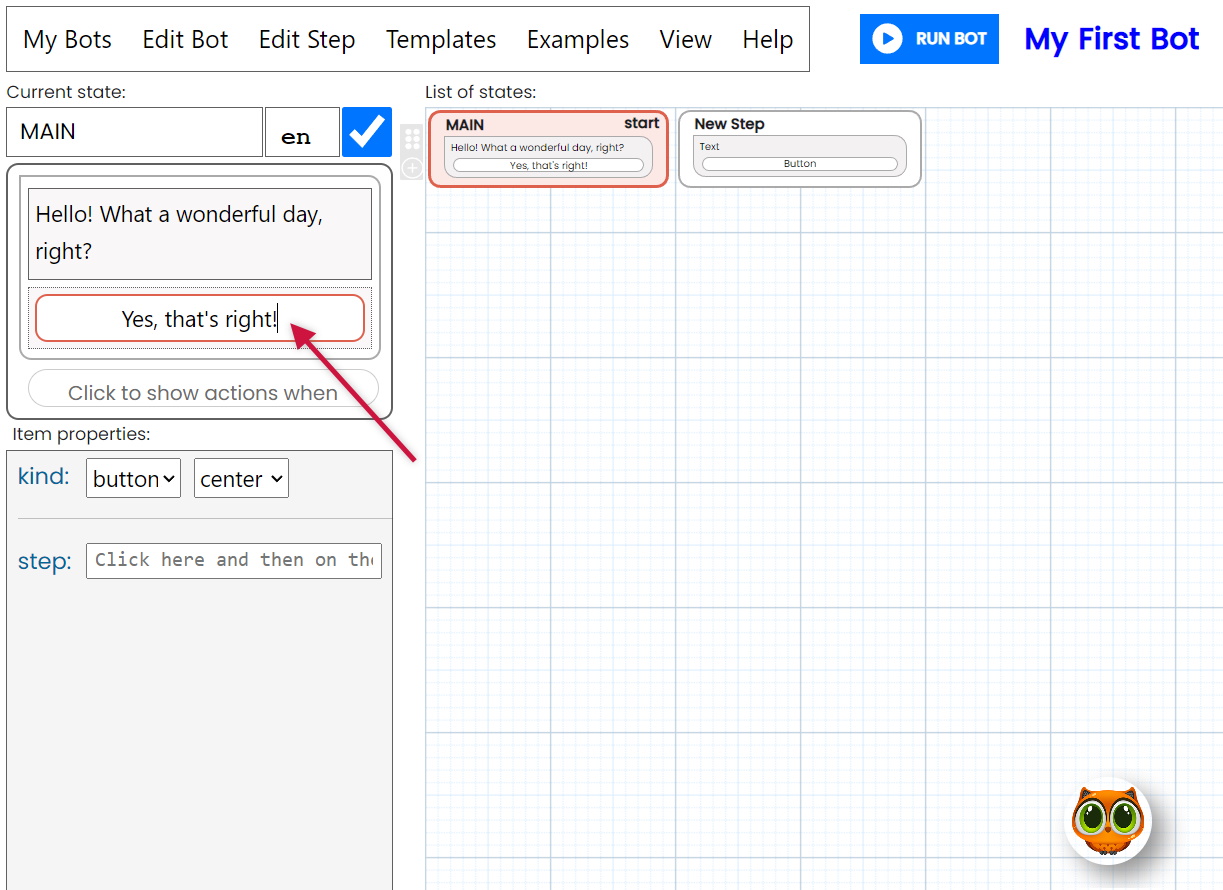
Task: Open the Examples menu
Action: (x=578, y=40)
